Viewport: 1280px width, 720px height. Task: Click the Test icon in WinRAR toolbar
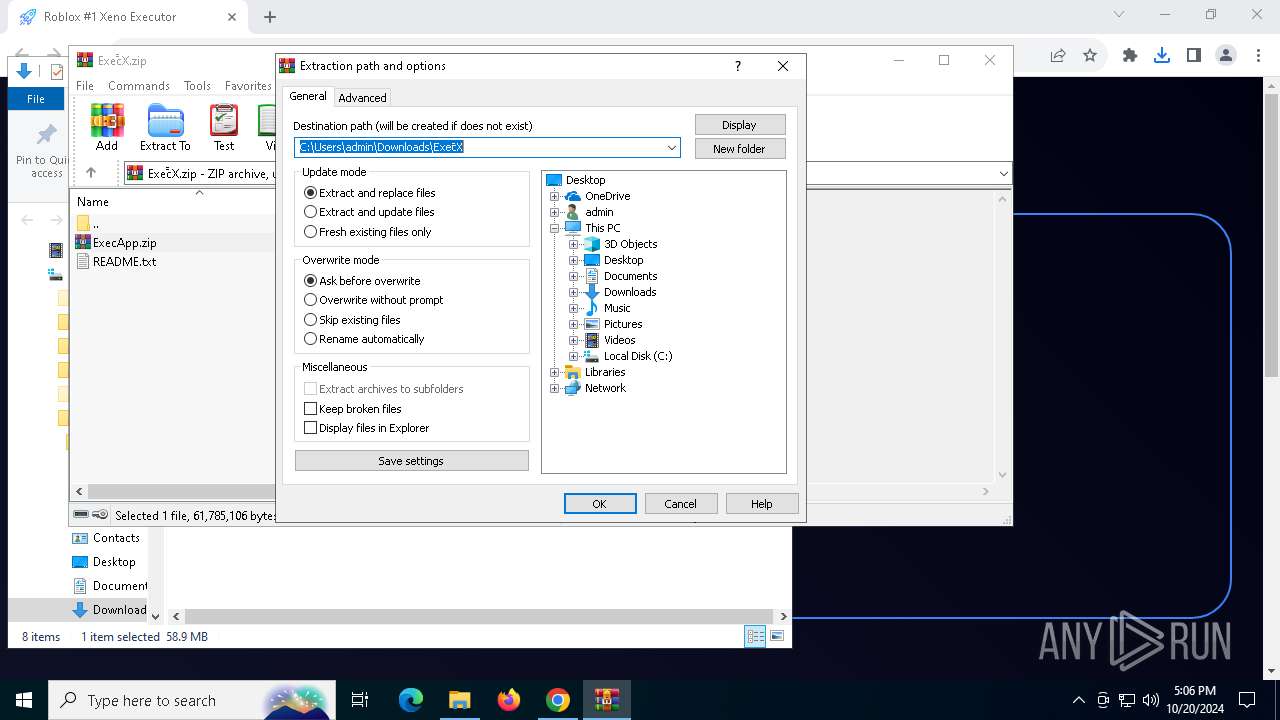point(224,128)
